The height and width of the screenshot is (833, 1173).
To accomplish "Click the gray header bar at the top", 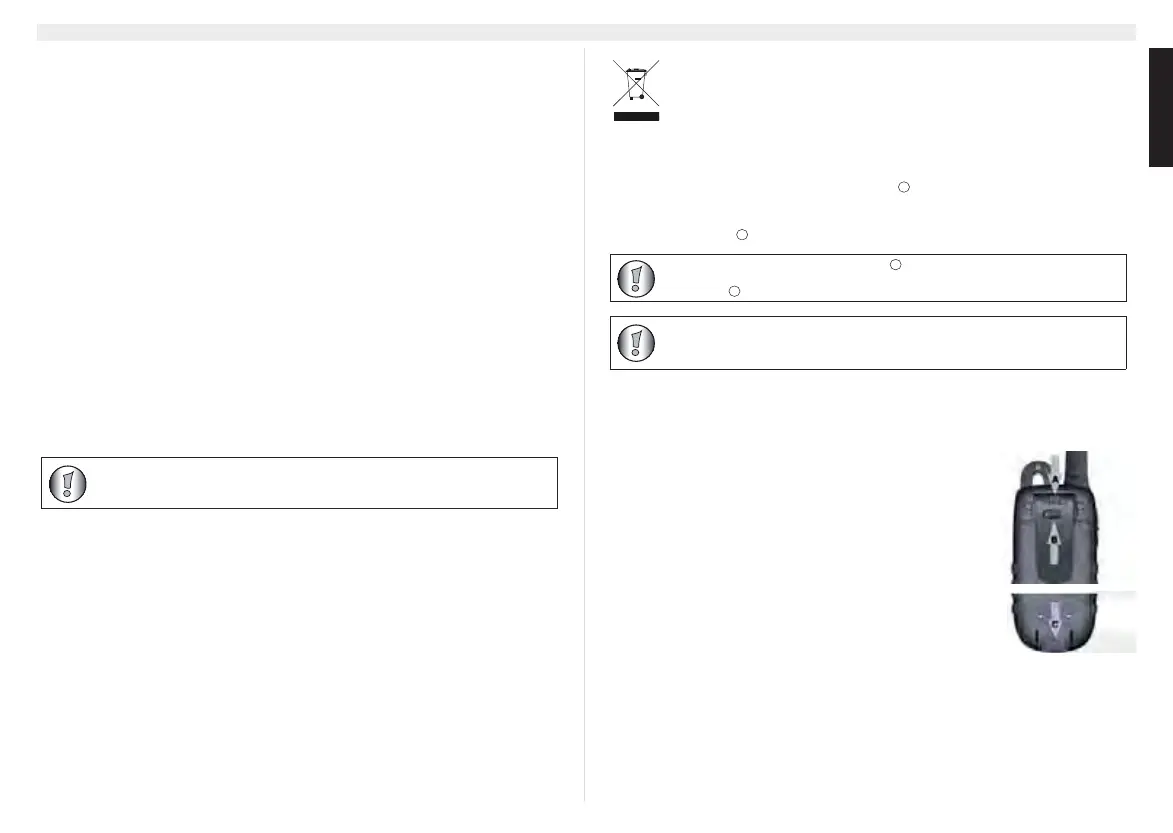I will coord(586,33).
